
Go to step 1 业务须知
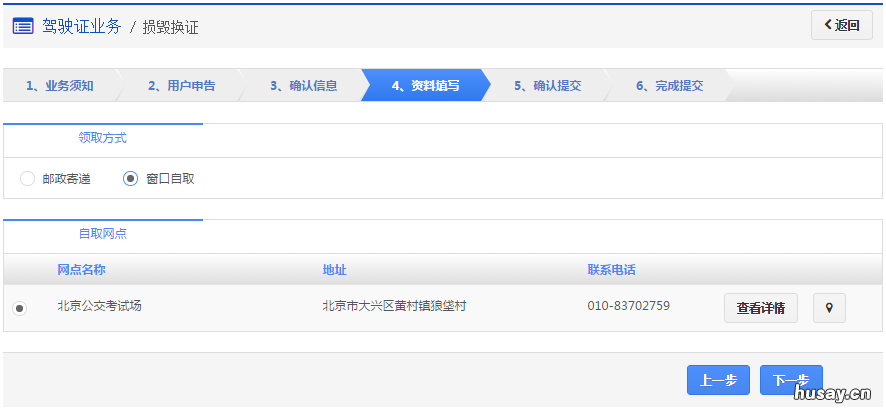click(x=60, y=86)
